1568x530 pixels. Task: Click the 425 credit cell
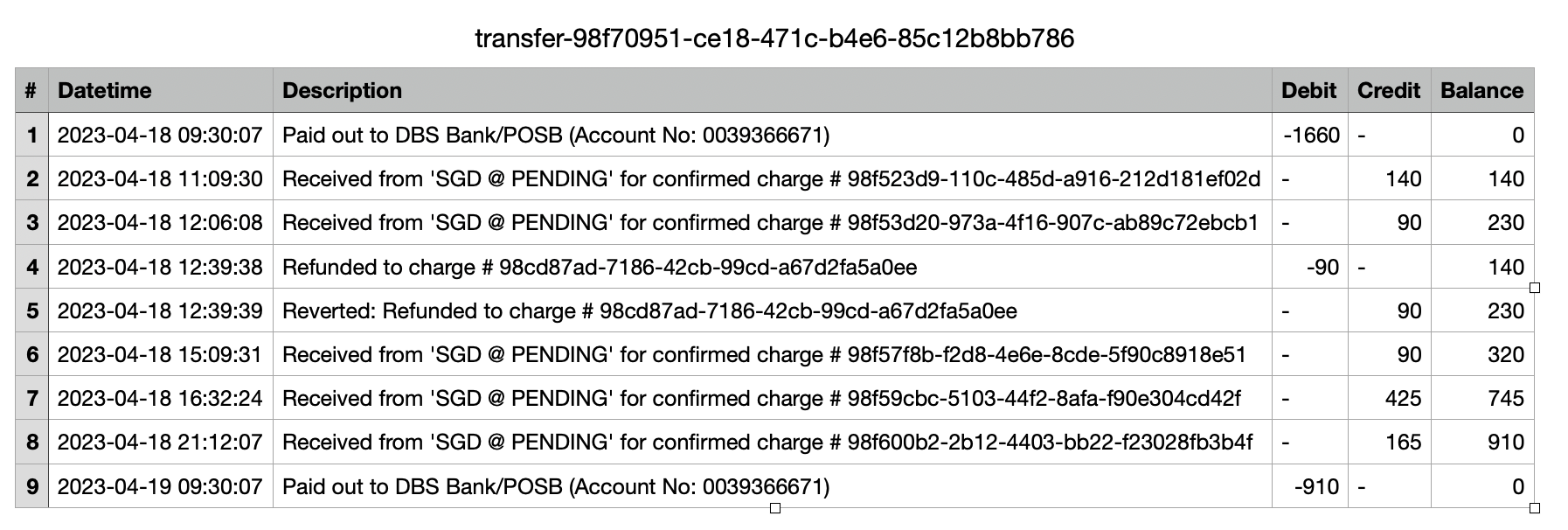click(1389, 398)
